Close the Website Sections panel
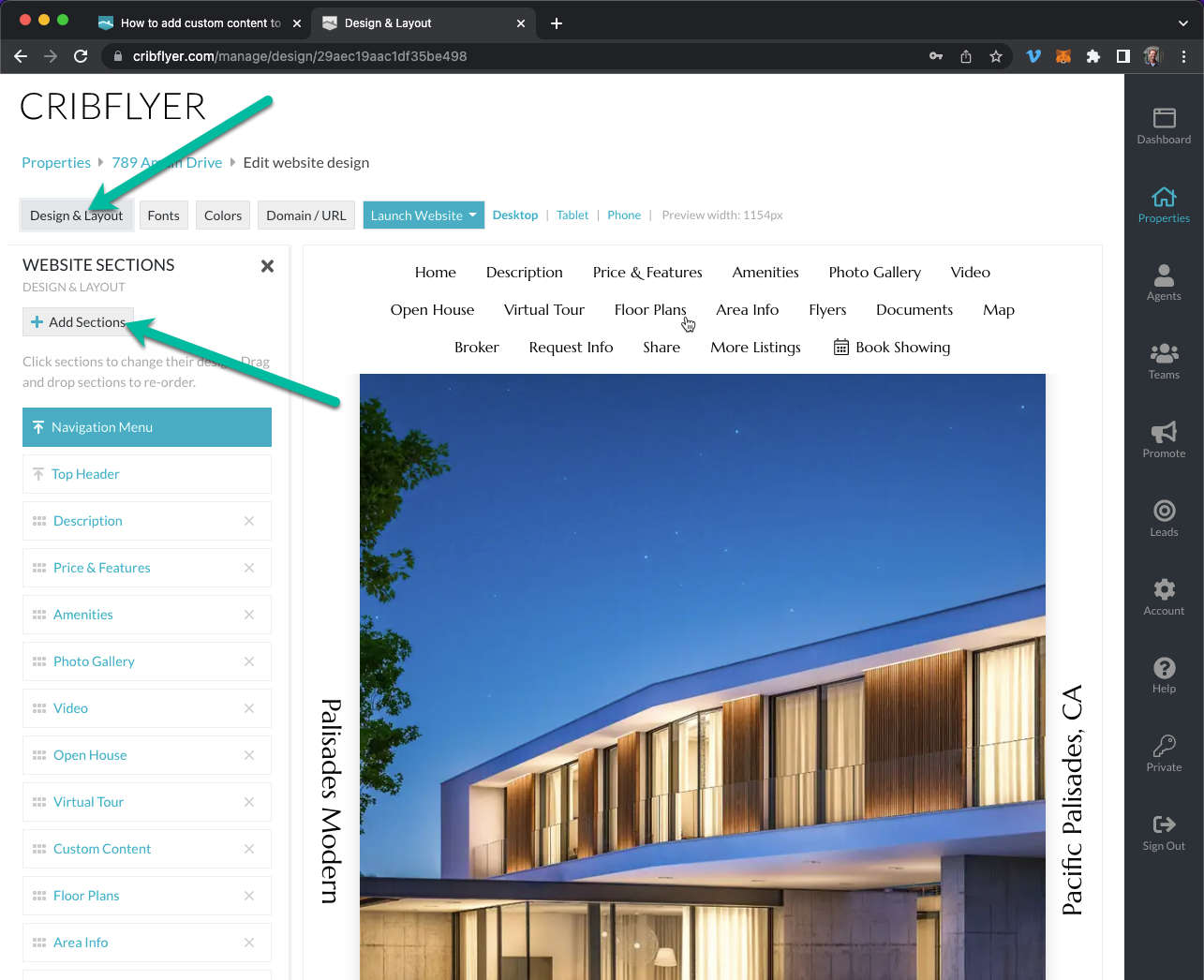The height and width of the screenshot is (980, 1204). [267, 266]
